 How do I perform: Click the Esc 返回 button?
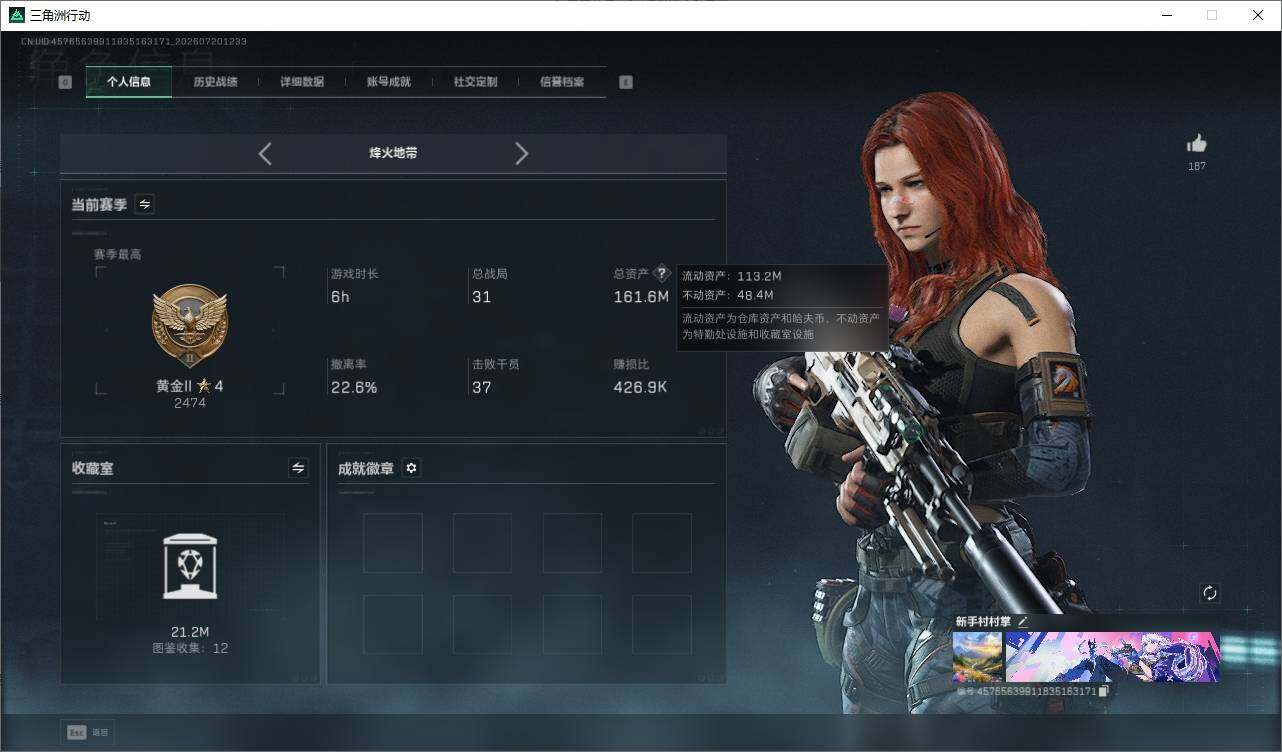[x=87, y=733]
